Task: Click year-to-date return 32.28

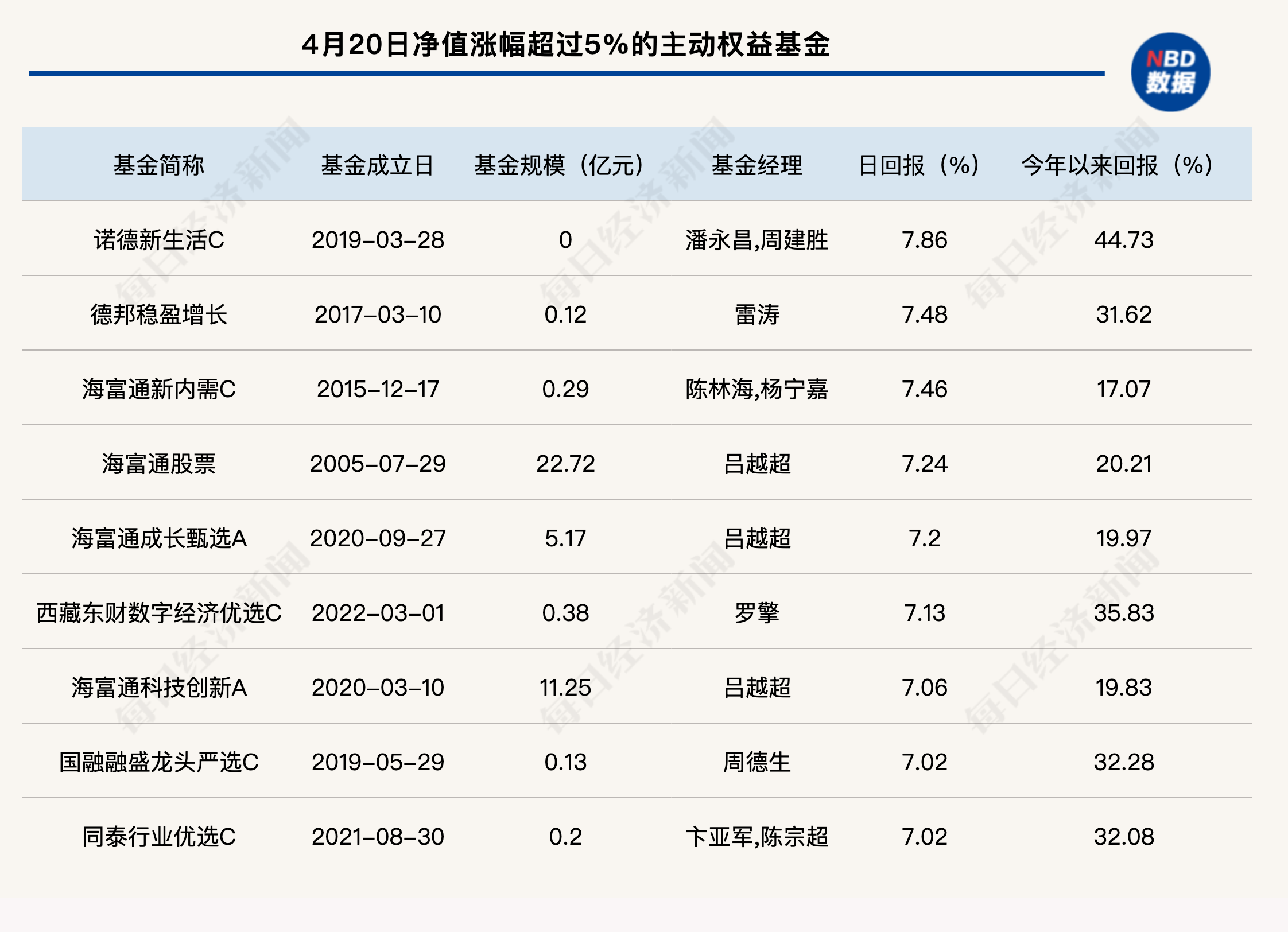Action: tap(1123, 762)
